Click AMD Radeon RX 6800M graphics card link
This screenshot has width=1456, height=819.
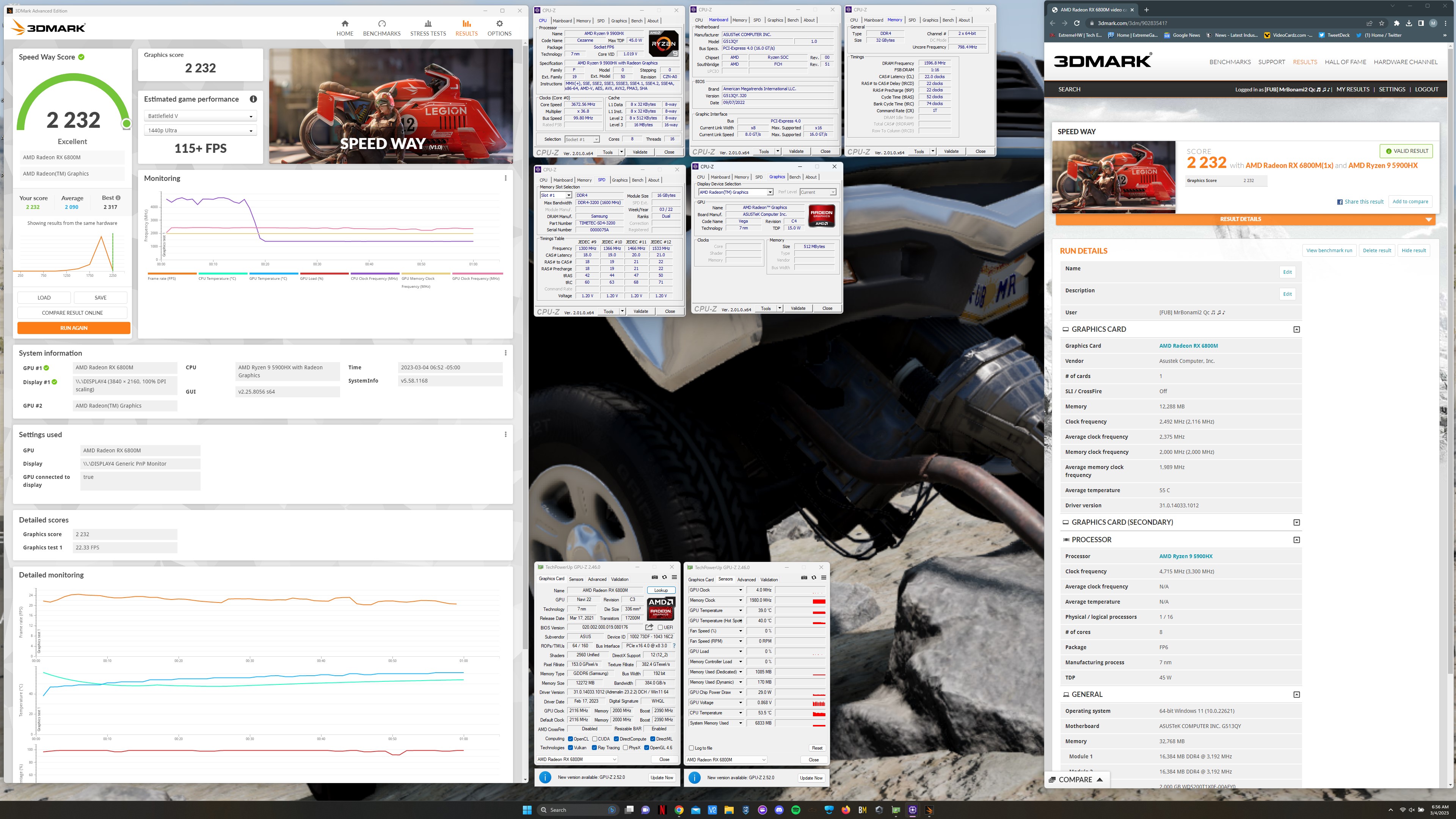[1188, 346]
